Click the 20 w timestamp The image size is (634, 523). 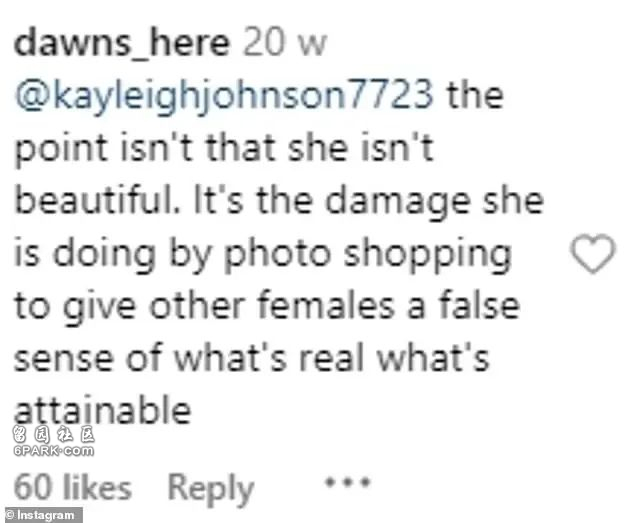pyautogui.click(x=285, y=43)
